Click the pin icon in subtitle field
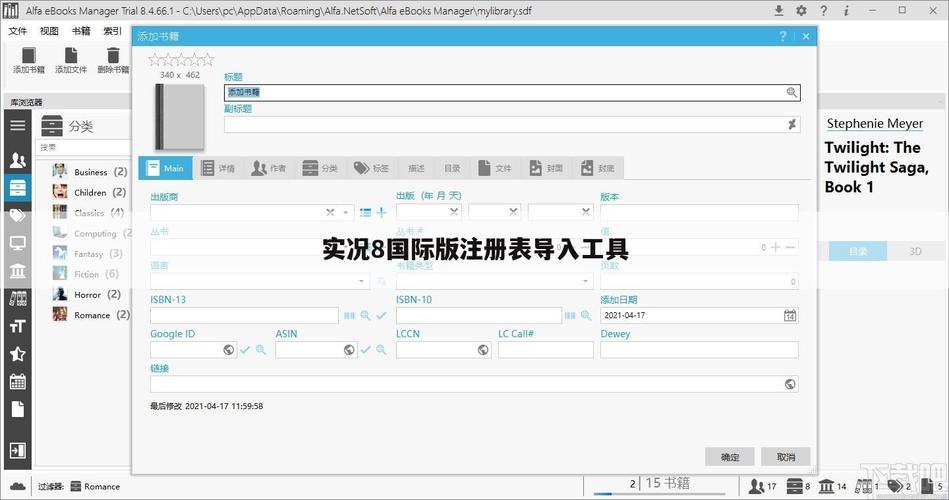This screenshot has width=949, height=500. [x=791, y=124]
